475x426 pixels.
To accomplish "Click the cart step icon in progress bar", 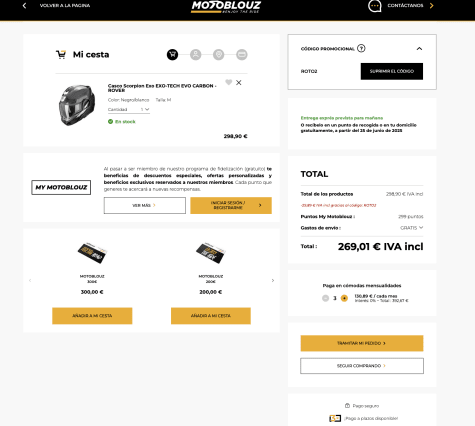I will 172,55.
